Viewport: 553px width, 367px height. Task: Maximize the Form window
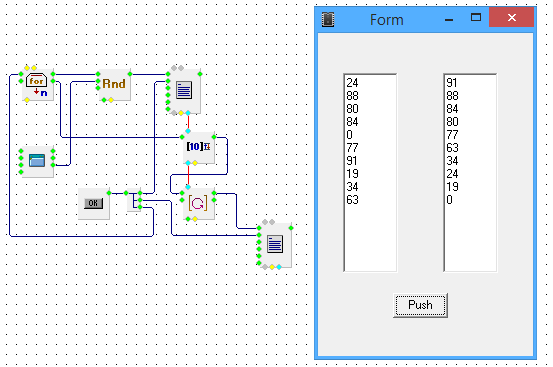(476, 17)
